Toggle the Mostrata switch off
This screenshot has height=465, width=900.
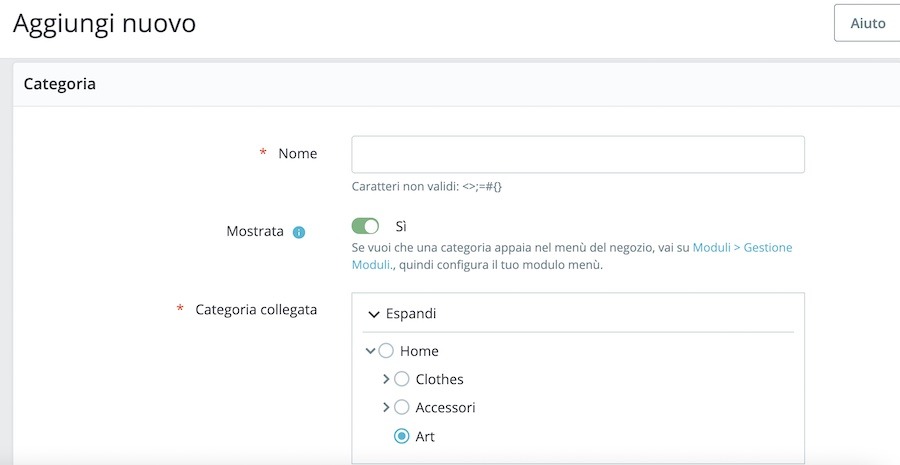coord(365,227)
